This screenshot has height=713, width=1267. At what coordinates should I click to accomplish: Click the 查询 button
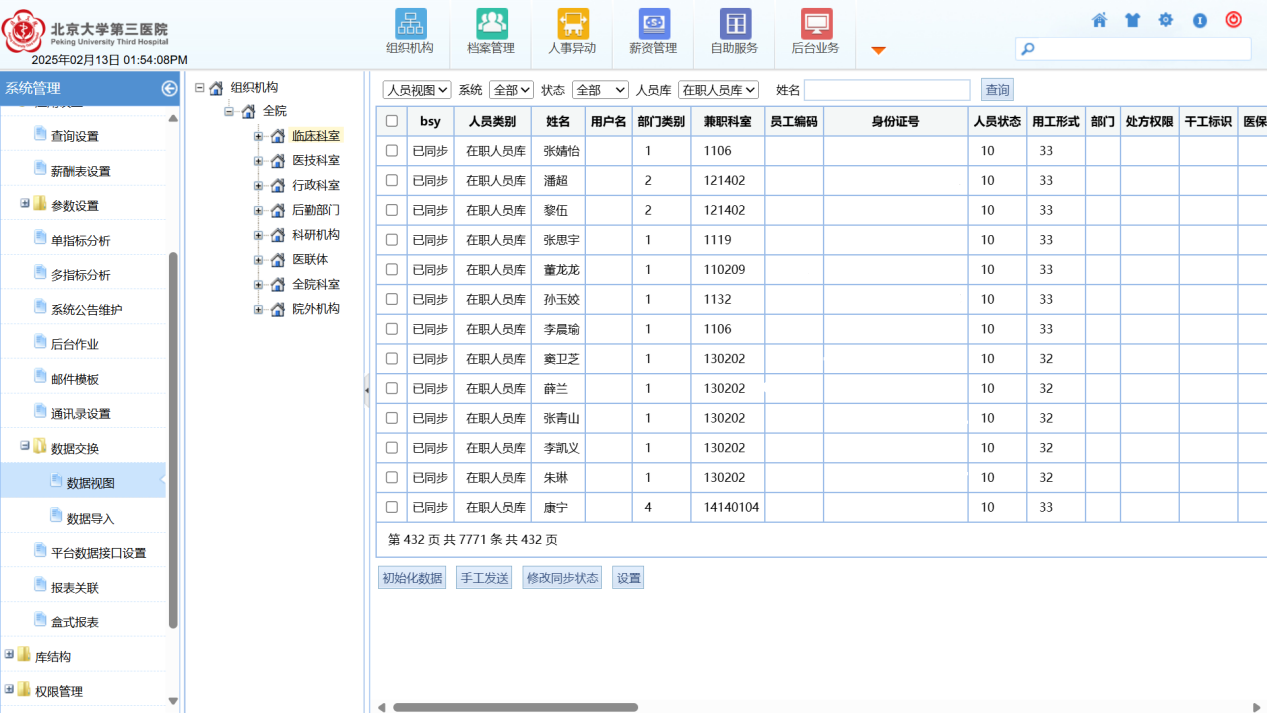point(997,90)
